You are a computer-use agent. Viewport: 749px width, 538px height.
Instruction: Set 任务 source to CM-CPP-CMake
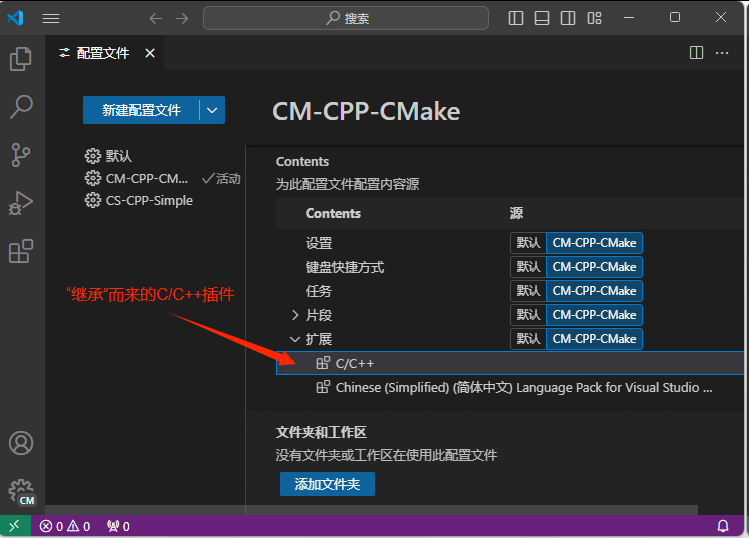click(594, 291)
